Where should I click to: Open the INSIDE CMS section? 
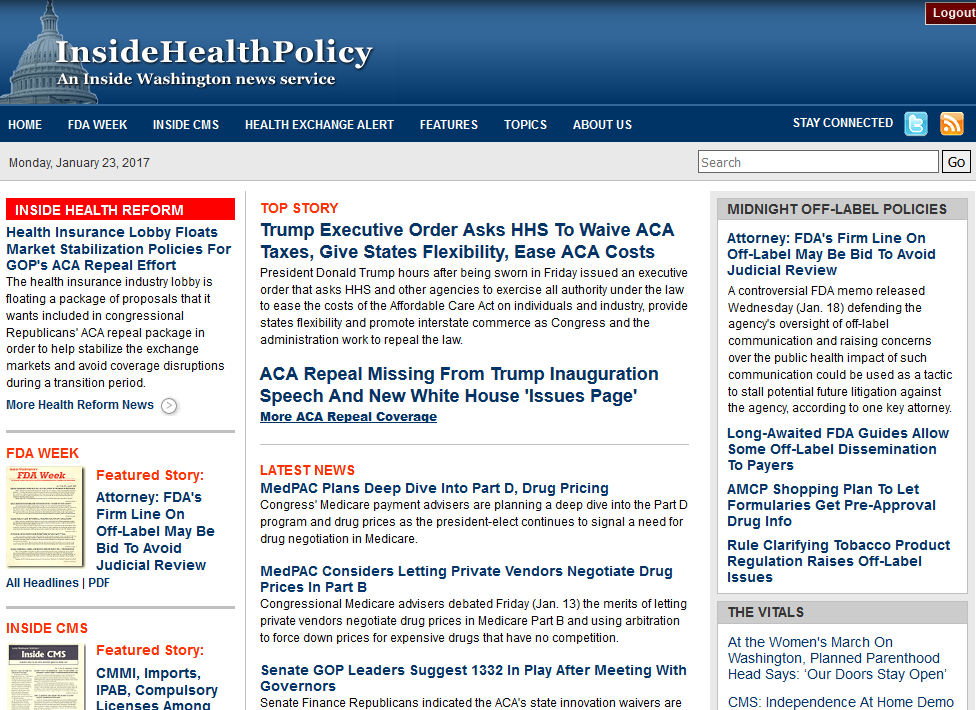coord(186,124)
